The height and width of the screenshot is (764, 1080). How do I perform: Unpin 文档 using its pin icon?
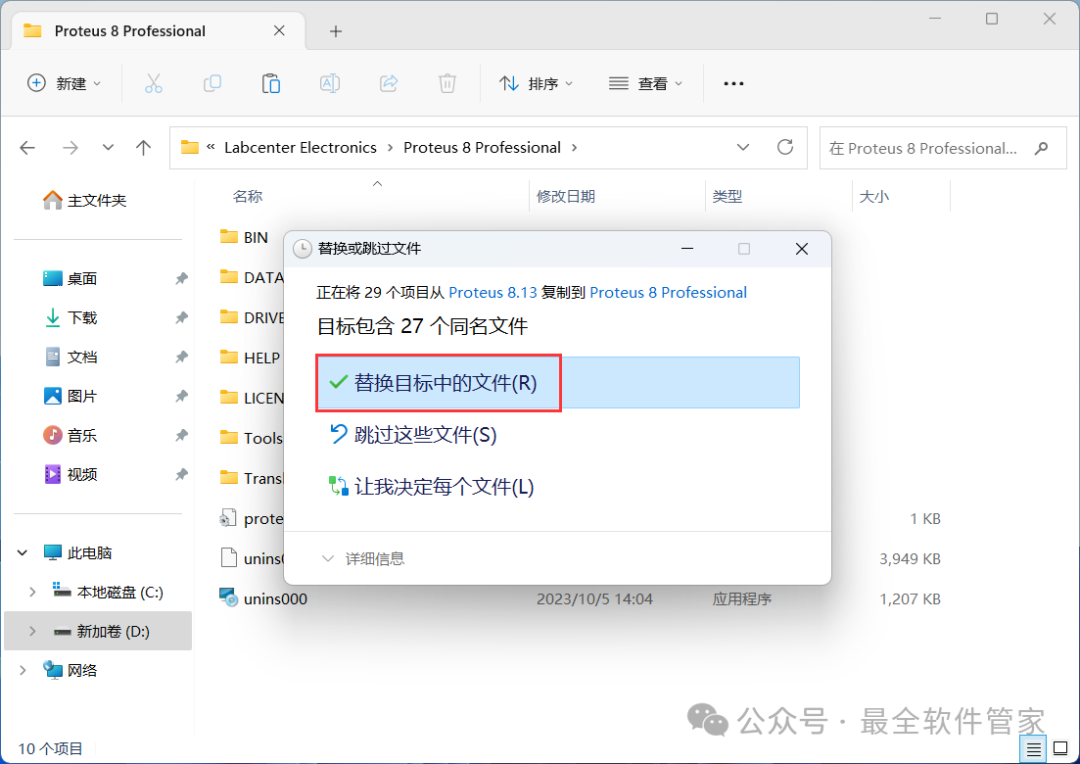click(x=181, y=357)
